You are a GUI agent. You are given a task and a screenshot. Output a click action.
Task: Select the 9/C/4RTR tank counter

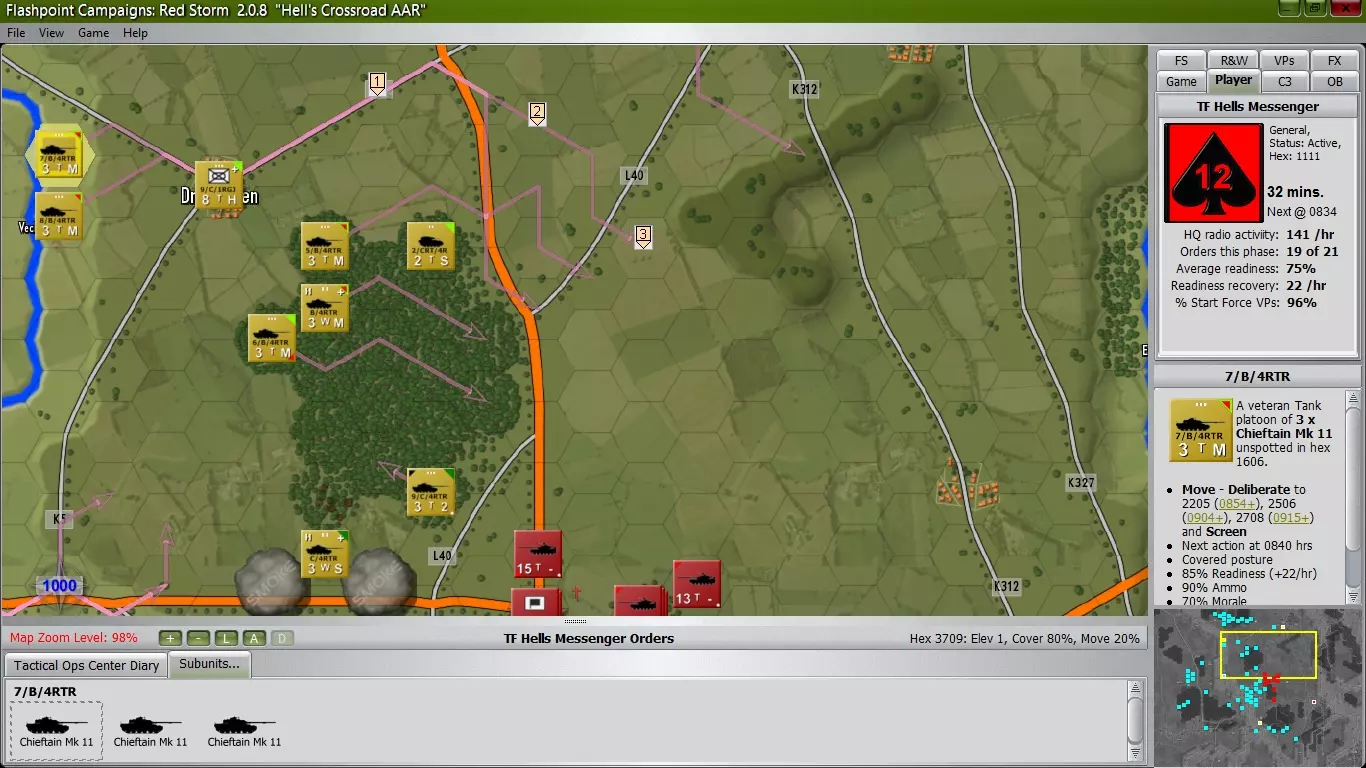point(431,492)
